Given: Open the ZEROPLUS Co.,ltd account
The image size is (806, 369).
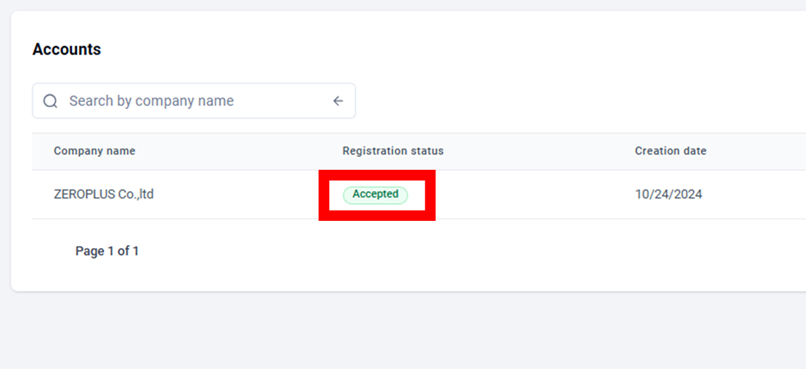Looking at the screenshot, I should click(104, 195).
